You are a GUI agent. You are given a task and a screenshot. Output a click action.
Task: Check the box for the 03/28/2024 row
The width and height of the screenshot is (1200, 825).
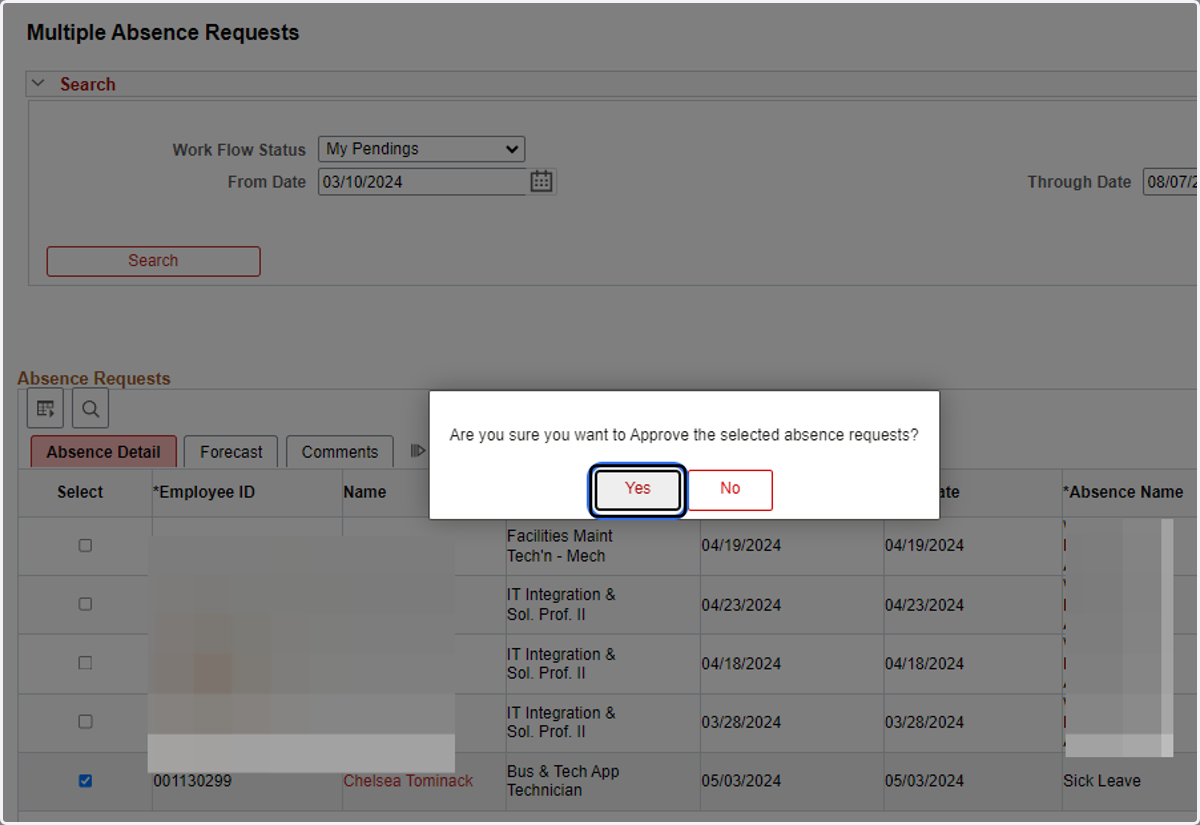coord(85,721)
